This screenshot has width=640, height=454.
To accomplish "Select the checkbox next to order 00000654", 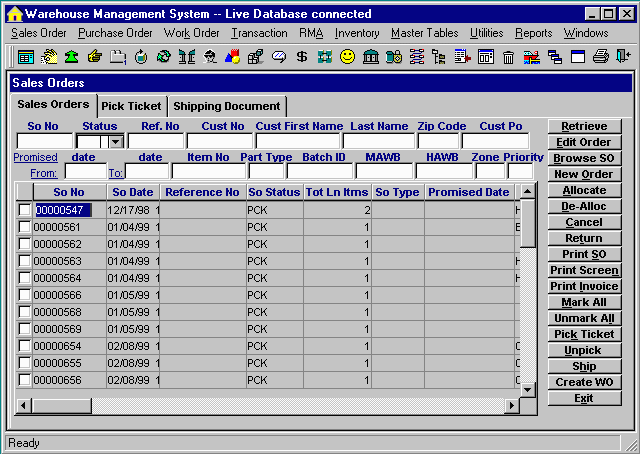I will click(24, 346).
